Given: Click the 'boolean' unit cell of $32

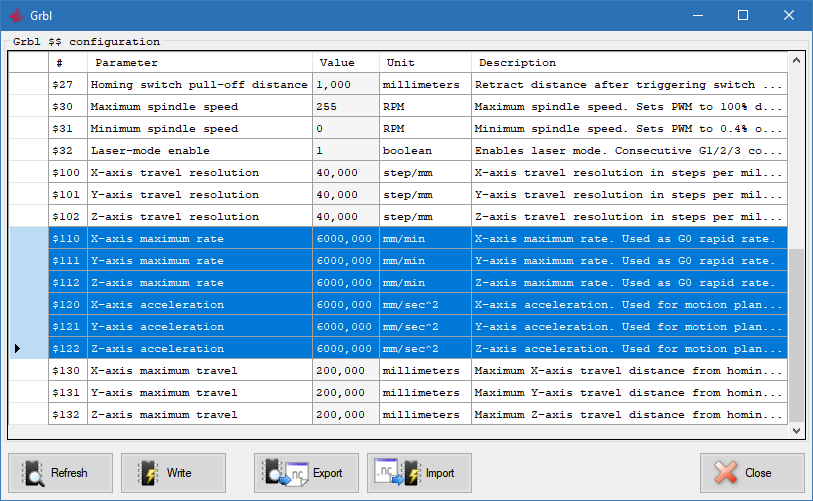Looking at the screenshot, I should (425, 150).
